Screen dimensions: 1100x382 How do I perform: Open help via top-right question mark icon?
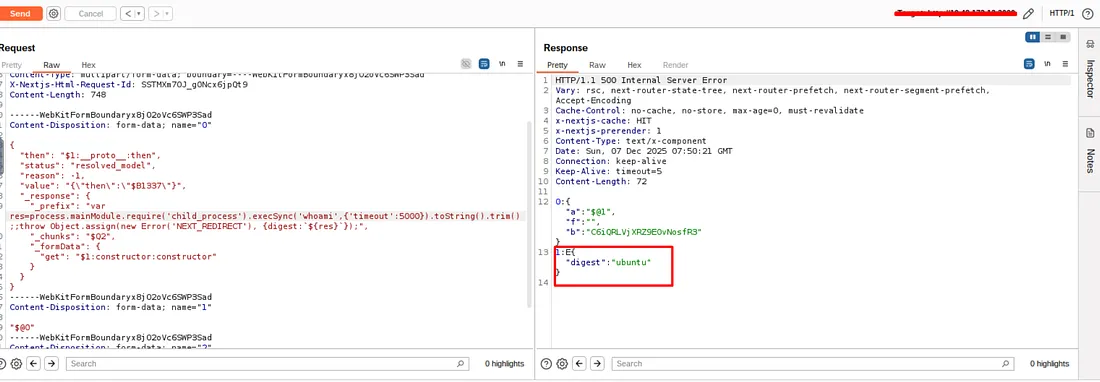coord(1087,13)
